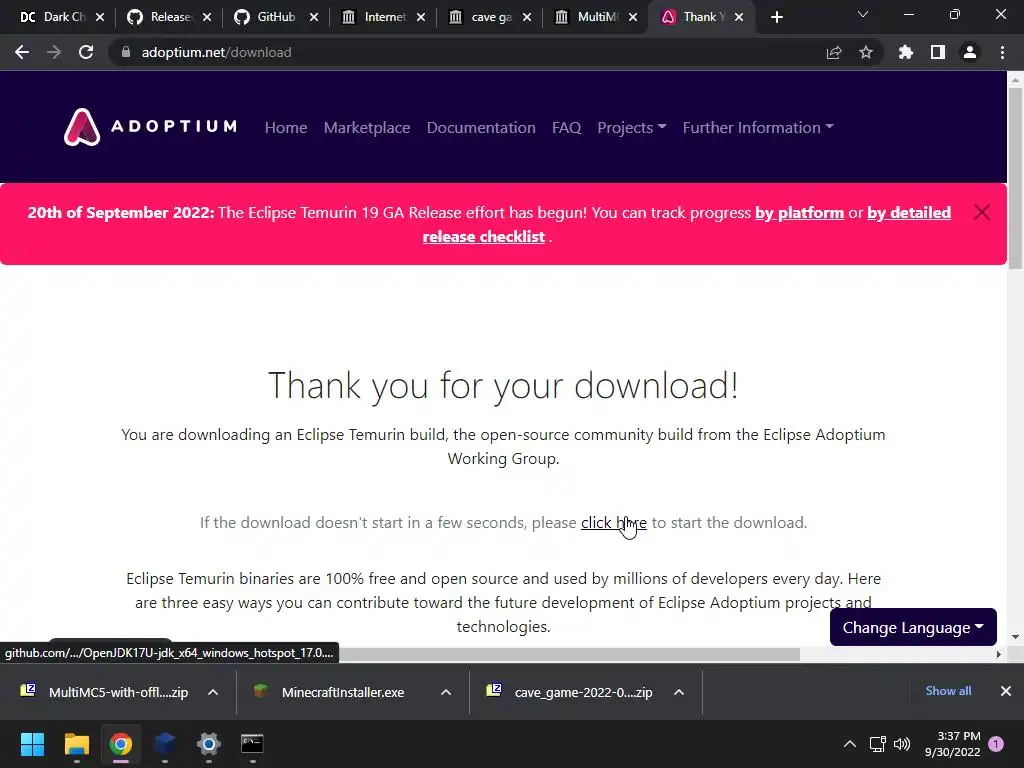The height and width of the screenshot is (768, 1024).
Task: Toggle the browser side panel icon
Action: 938,52
